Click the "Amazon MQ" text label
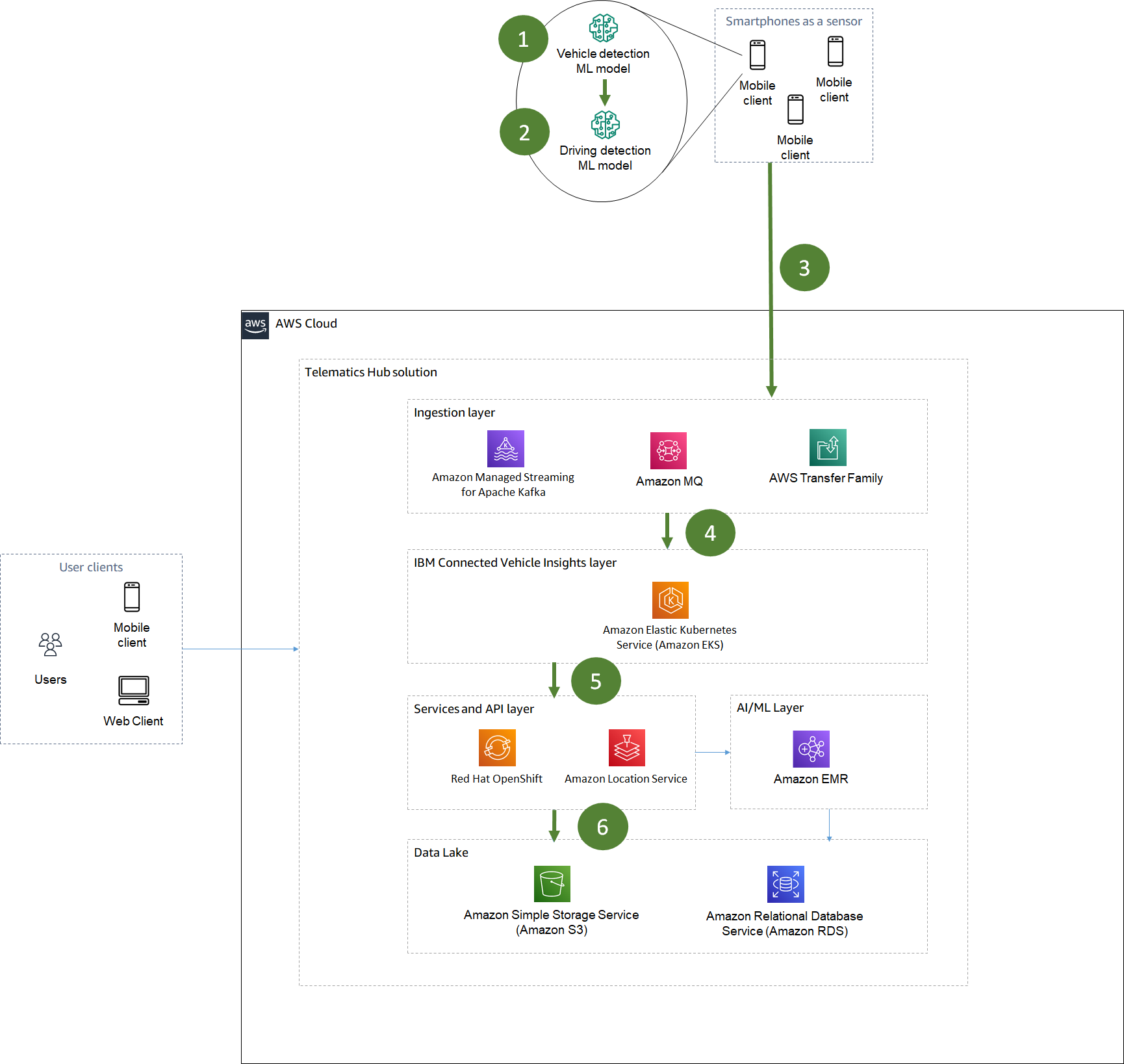 click(669, 482)
